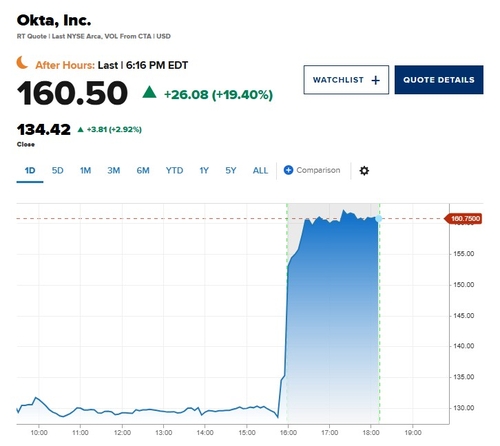Viewport: 500px width, 446px height.
Task: Switch chart to 1M range
Action: tap(85, 171)
